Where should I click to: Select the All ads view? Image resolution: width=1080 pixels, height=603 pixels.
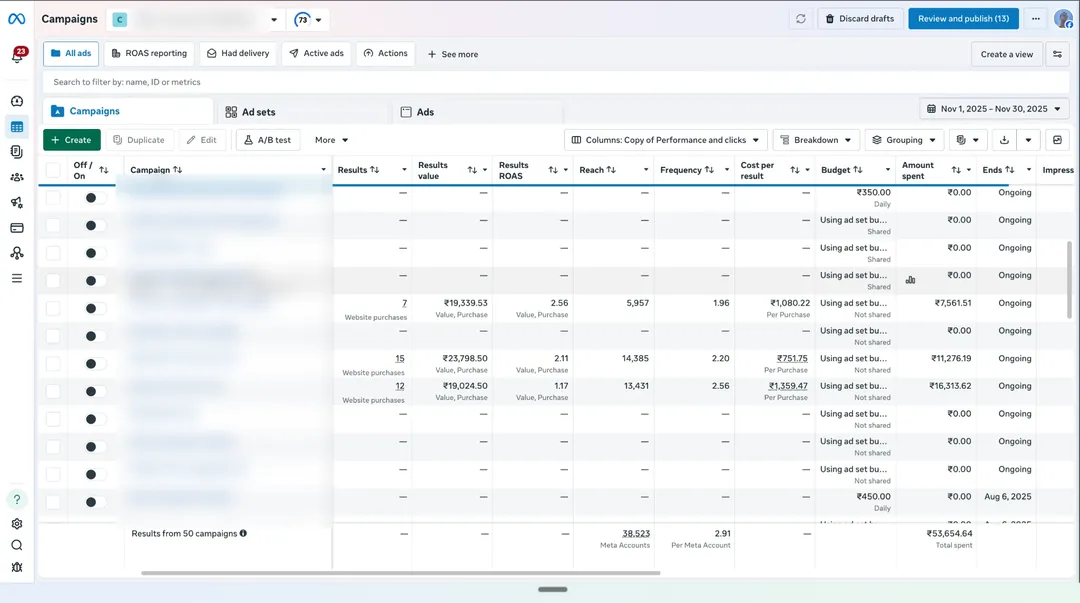click(71, 53)
